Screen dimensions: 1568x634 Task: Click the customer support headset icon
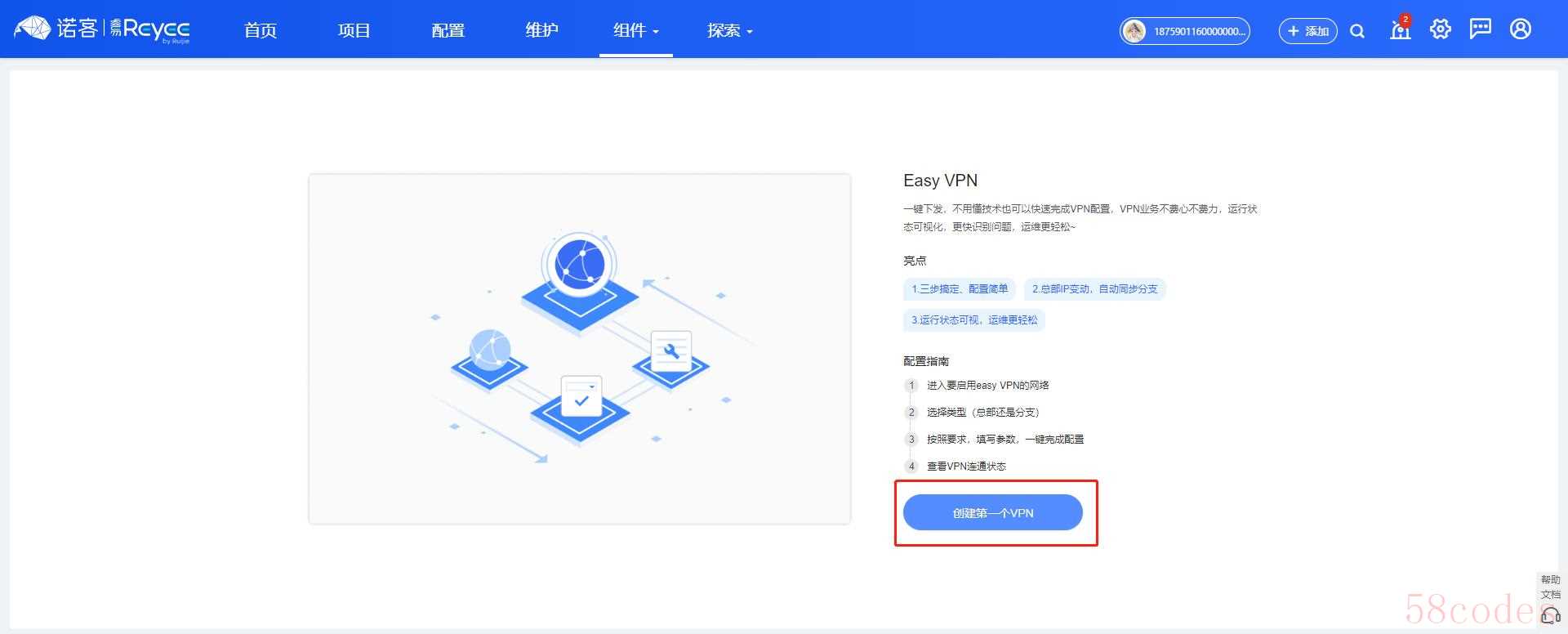(1550, 617)
